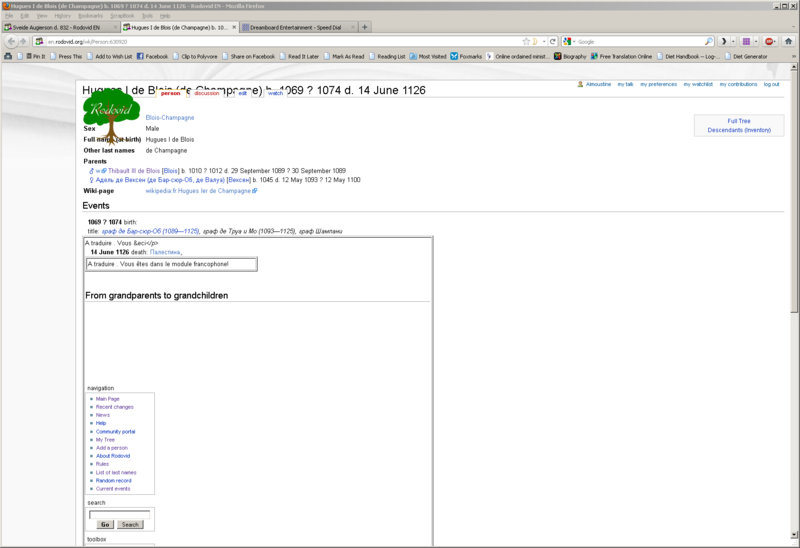Click the Rodovid search input field
This screenshot has height=548, width=800.
[x=119, y=514]
